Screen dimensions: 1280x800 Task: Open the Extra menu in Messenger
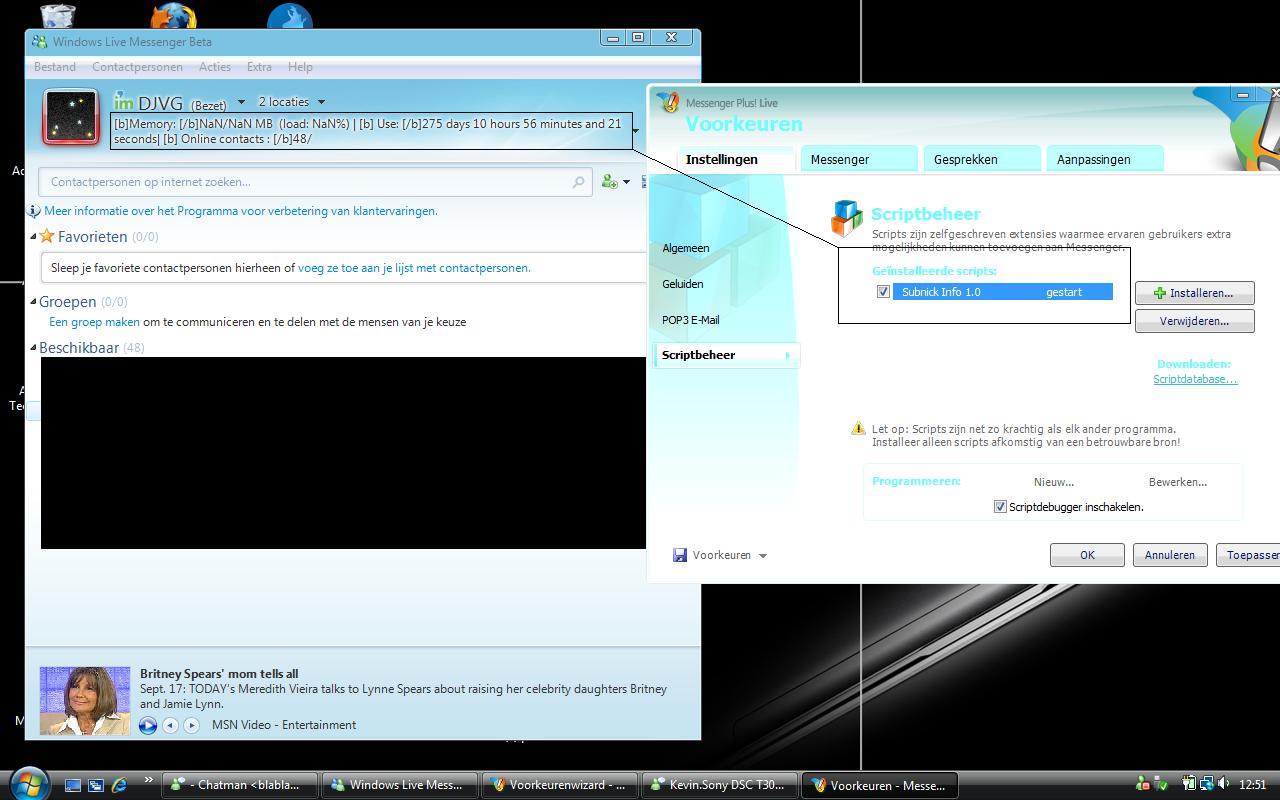pos(259,67)
